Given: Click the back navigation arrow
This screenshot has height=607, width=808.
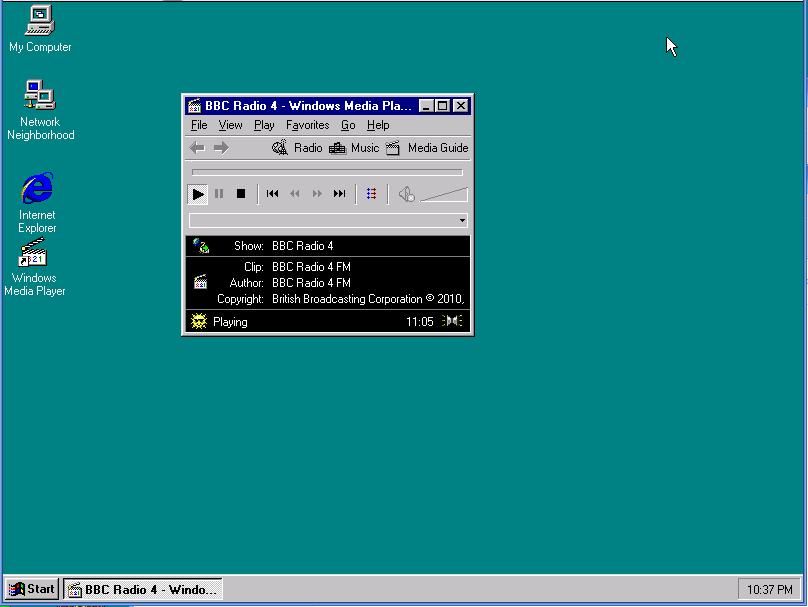Looking at the screenshot, I should click(x=196, y=147).
